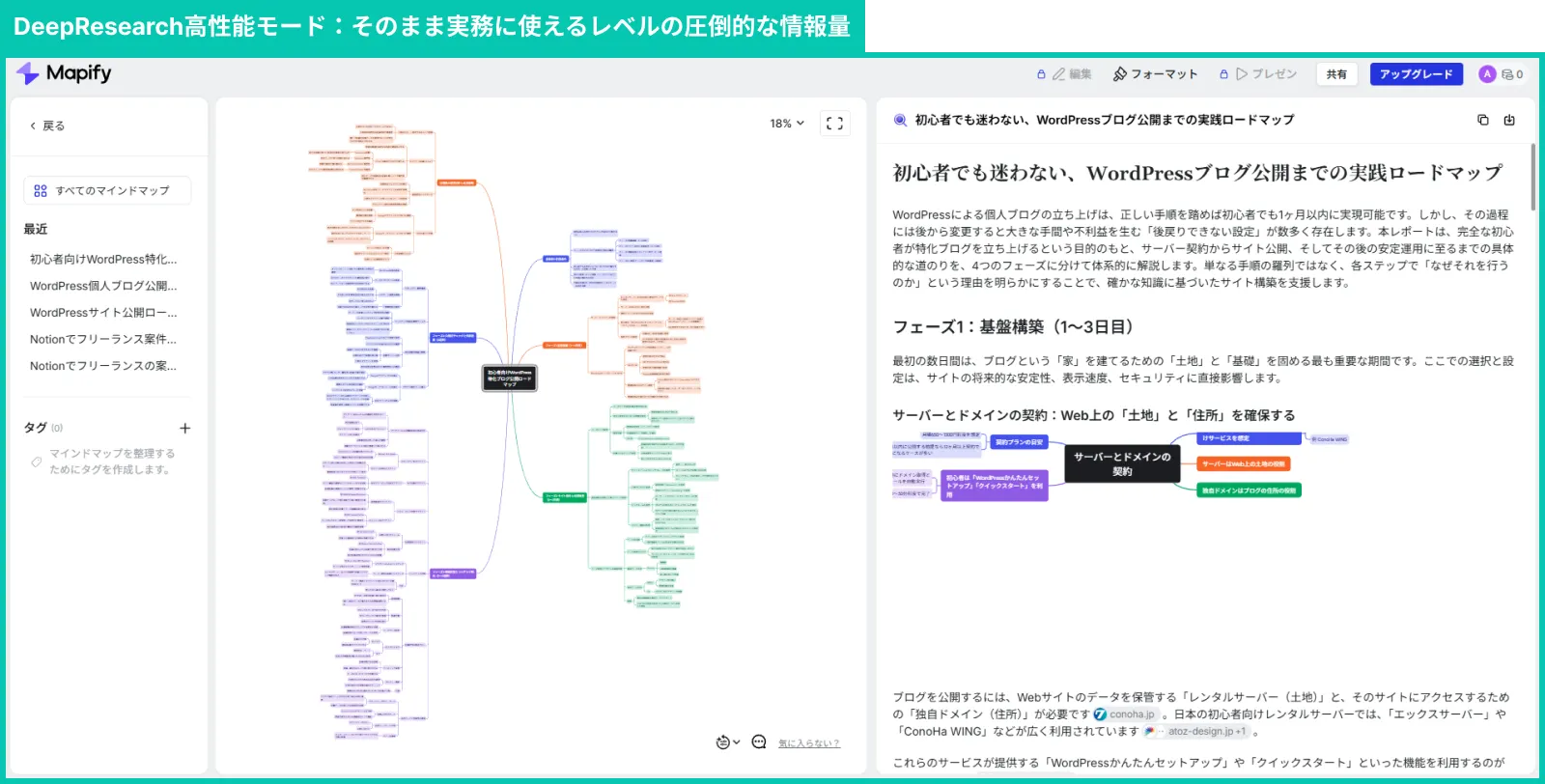Click the 気に入らない？ link
Image resolution: width=1545 pixels, height=784 pixels.
808,743
